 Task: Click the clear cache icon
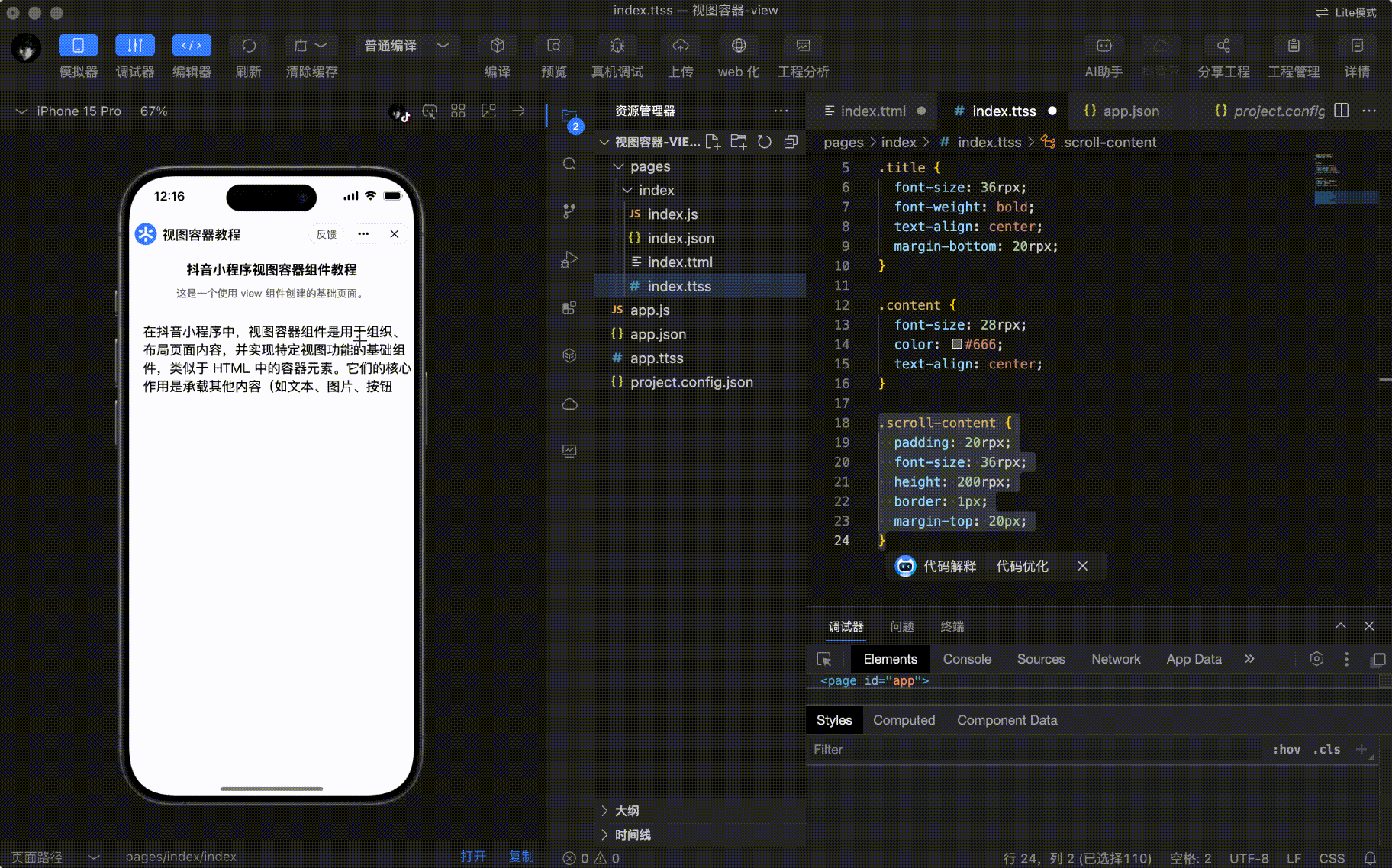click(301, 46)
